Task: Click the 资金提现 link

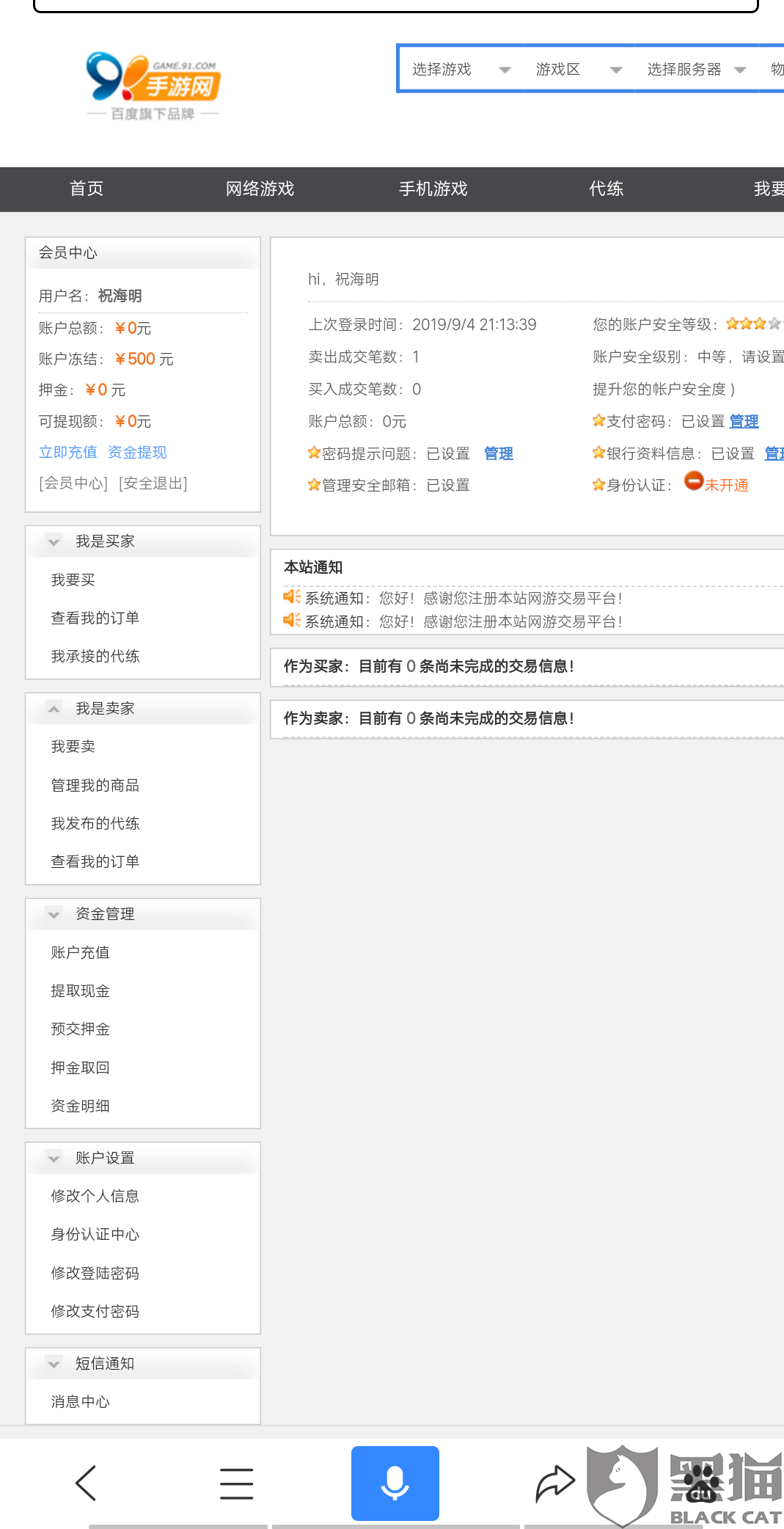Action: (137, 452)
